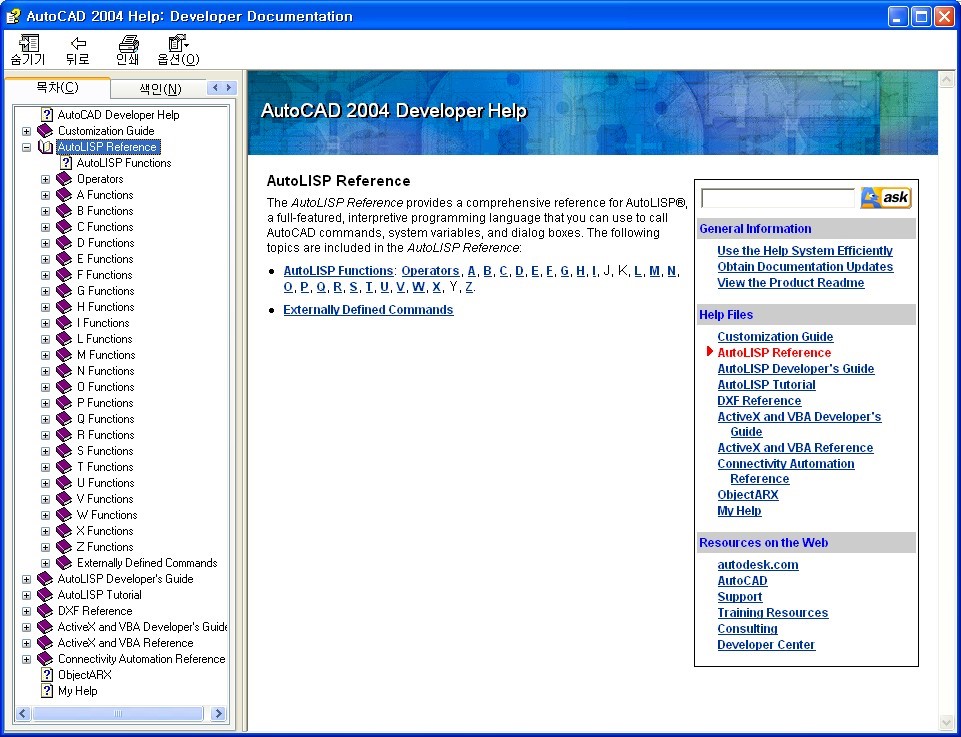Expand the M Functions node
The width and height of the screenshot is (961, 737).
tap(45, 355)
